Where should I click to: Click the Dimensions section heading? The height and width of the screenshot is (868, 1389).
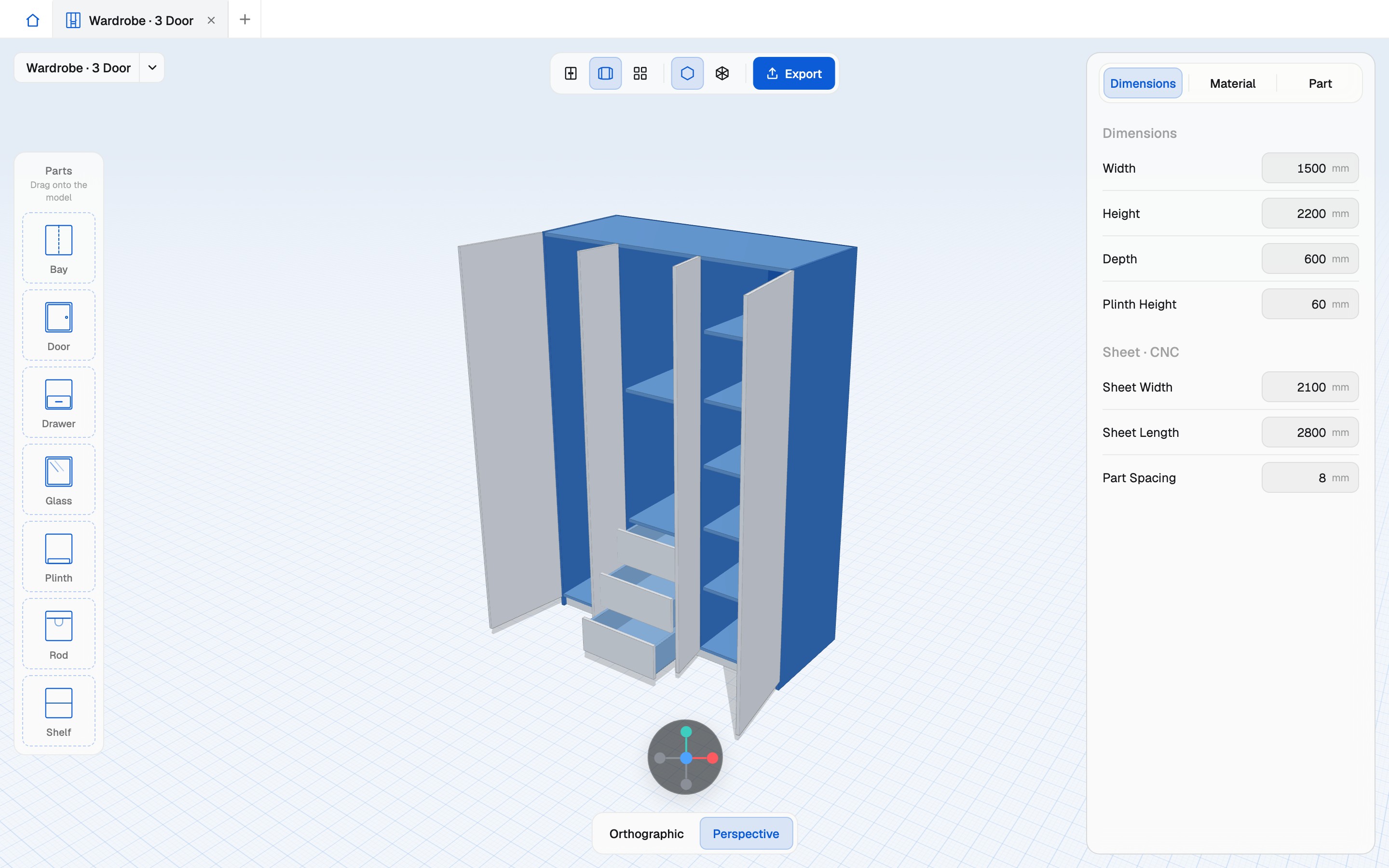point(1139,133)
